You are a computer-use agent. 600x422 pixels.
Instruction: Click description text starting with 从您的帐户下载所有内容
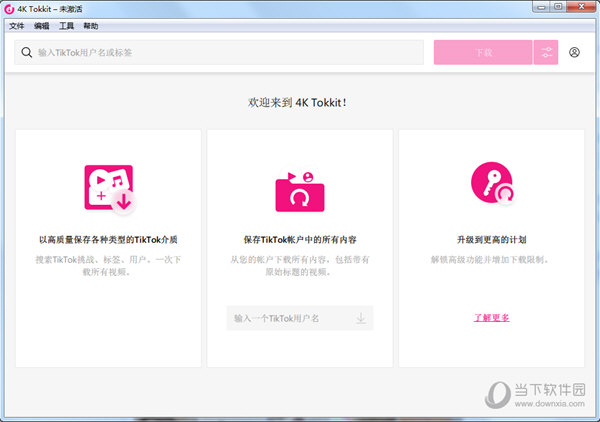(300, 266)
